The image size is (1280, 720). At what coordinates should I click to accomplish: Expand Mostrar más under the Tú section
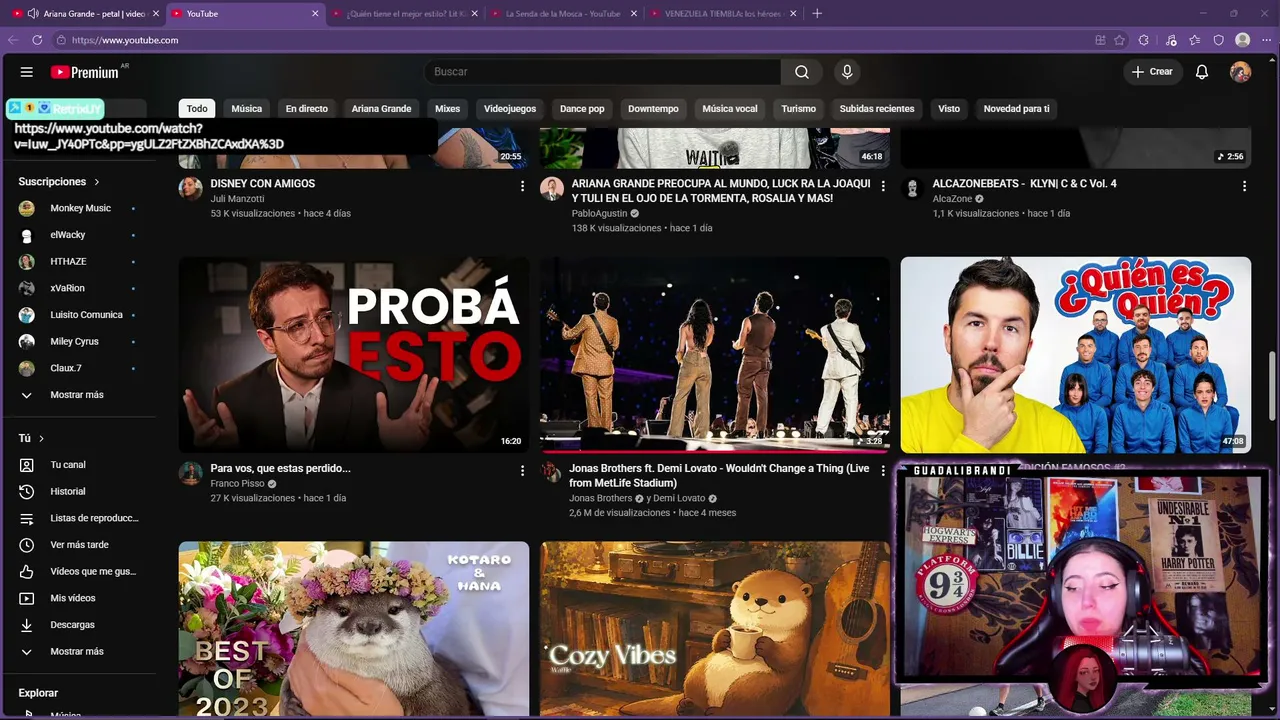(77, 652)
